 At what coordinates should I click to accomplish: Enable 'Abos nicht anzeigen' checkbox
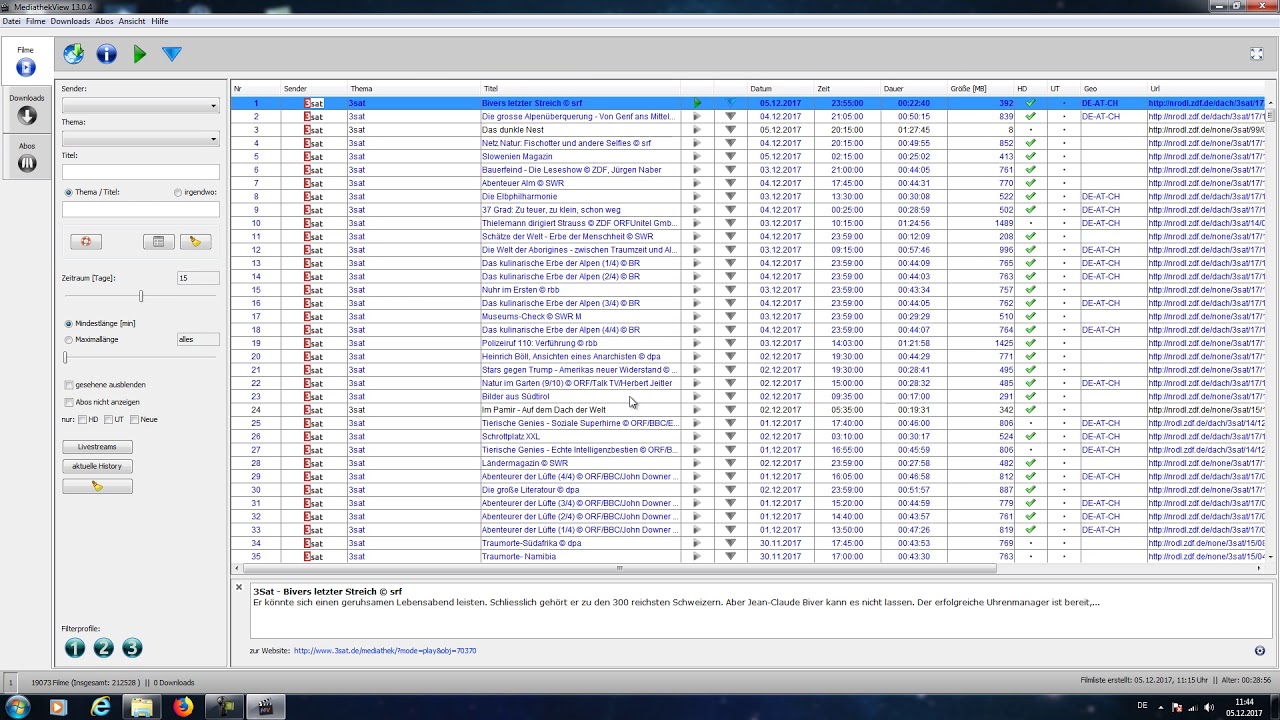point(69,402)
